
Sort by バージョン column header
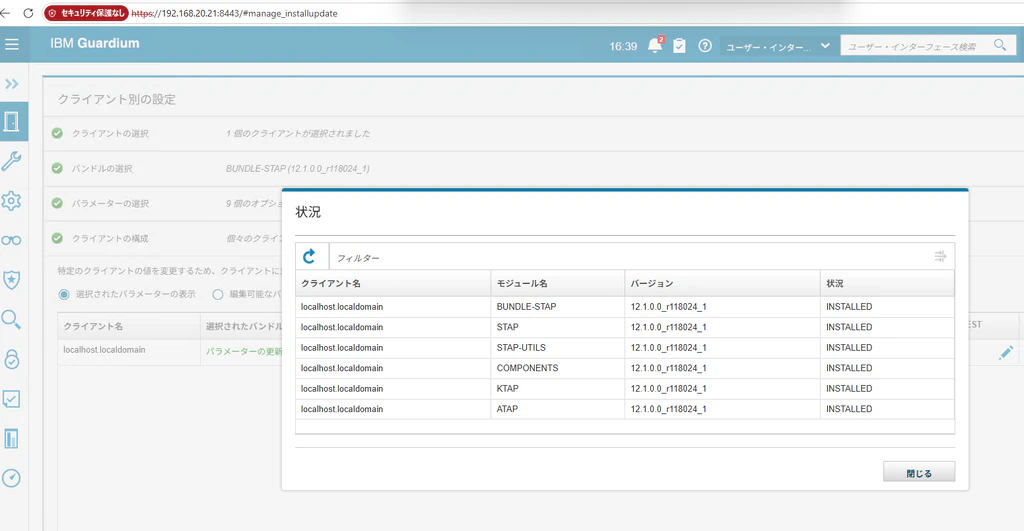(x=722, y=283)
